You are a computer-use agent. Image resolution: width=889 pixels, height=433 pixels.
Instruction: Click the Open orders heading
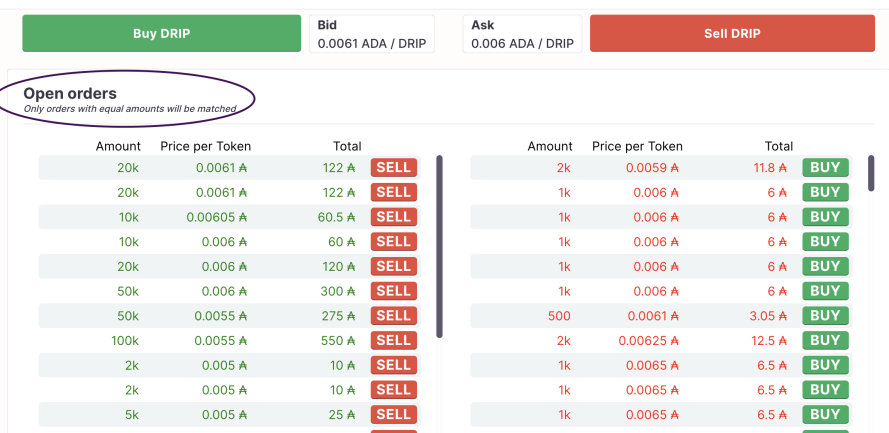coord(70,94)
